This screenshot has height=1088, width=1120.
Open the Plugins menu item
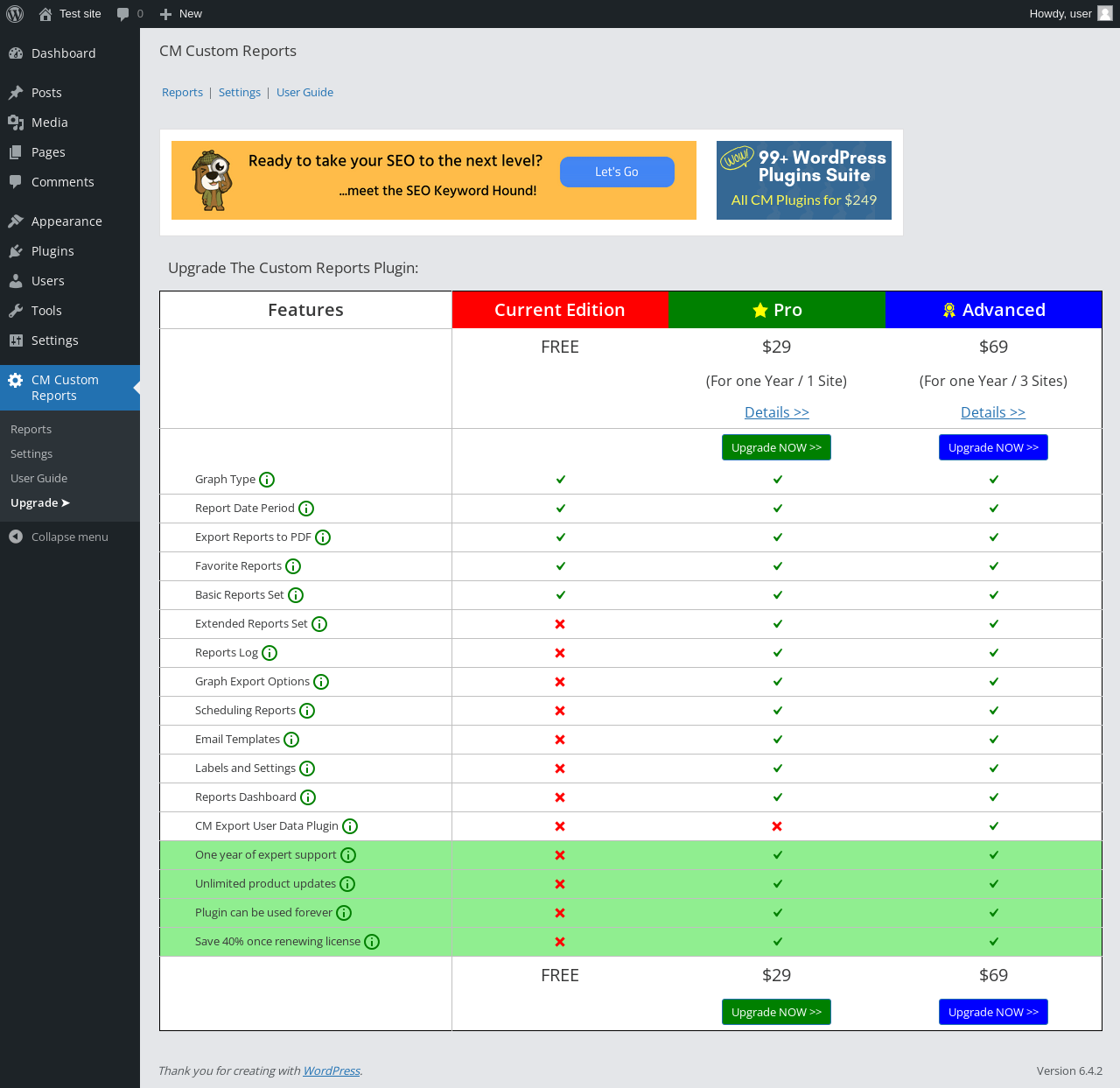point(52,251)
